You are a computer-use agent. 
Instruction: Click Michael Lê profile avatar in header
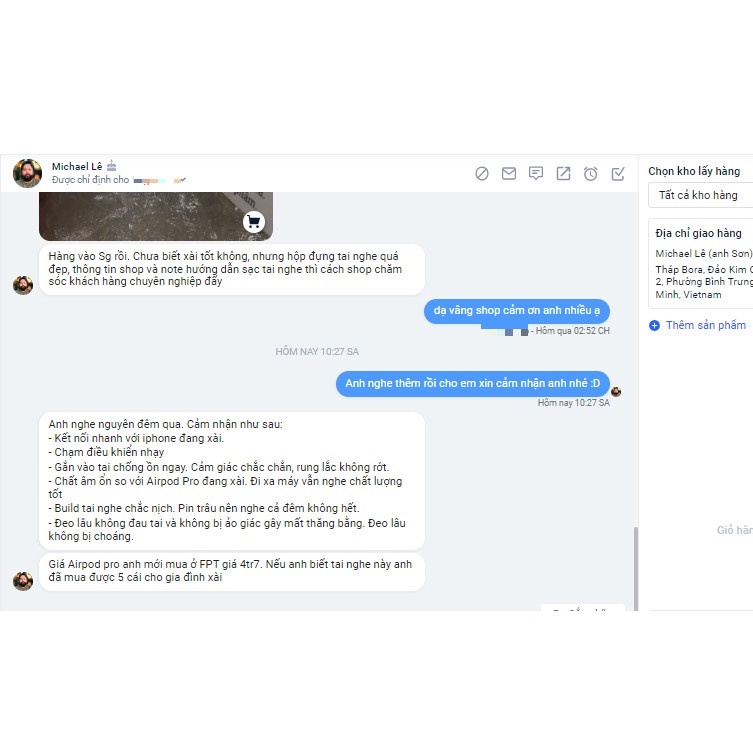27,173
